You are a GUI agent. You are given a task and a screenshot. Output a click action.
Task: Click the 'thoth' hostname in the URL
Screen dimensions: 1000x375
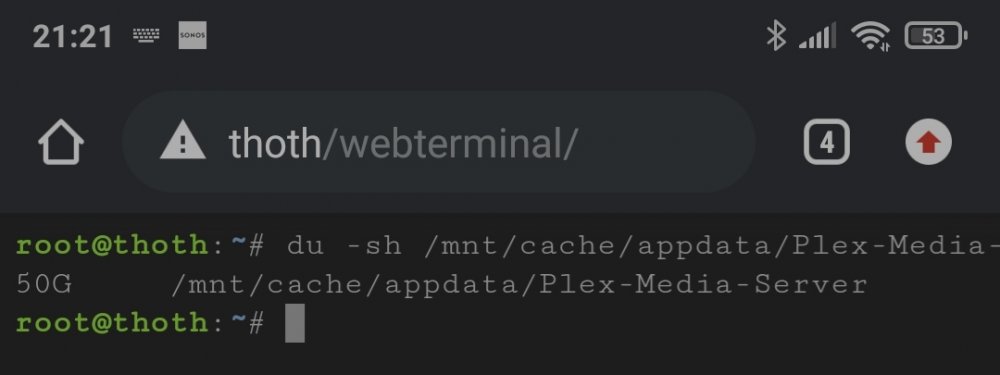click(275, 143)
